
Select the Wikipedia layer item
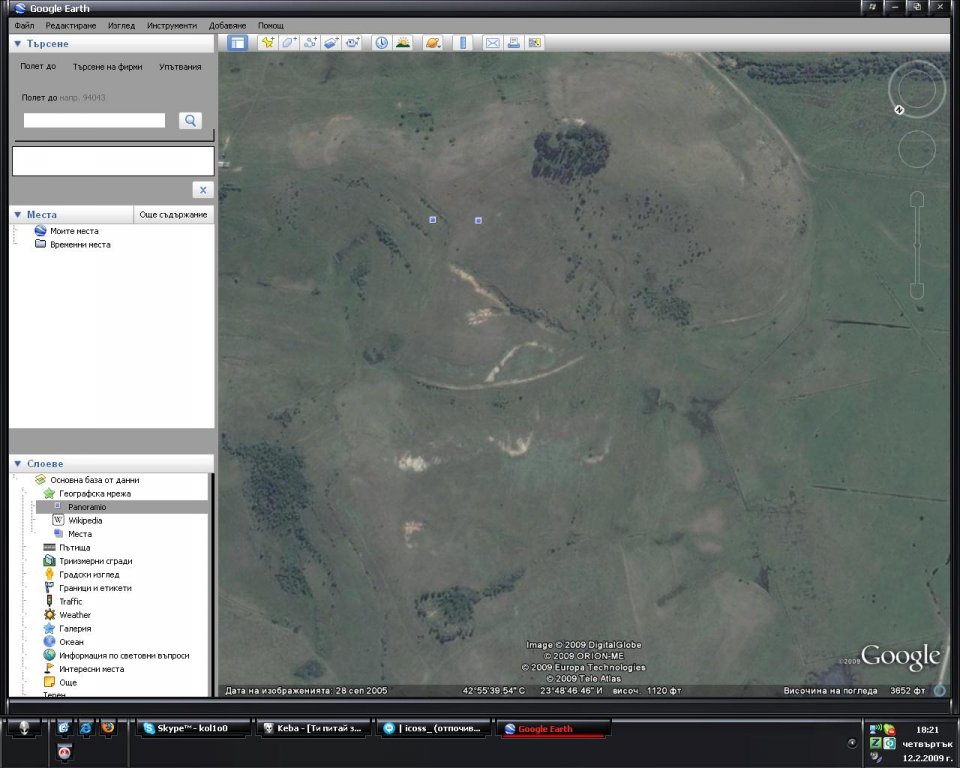point(84,520)
